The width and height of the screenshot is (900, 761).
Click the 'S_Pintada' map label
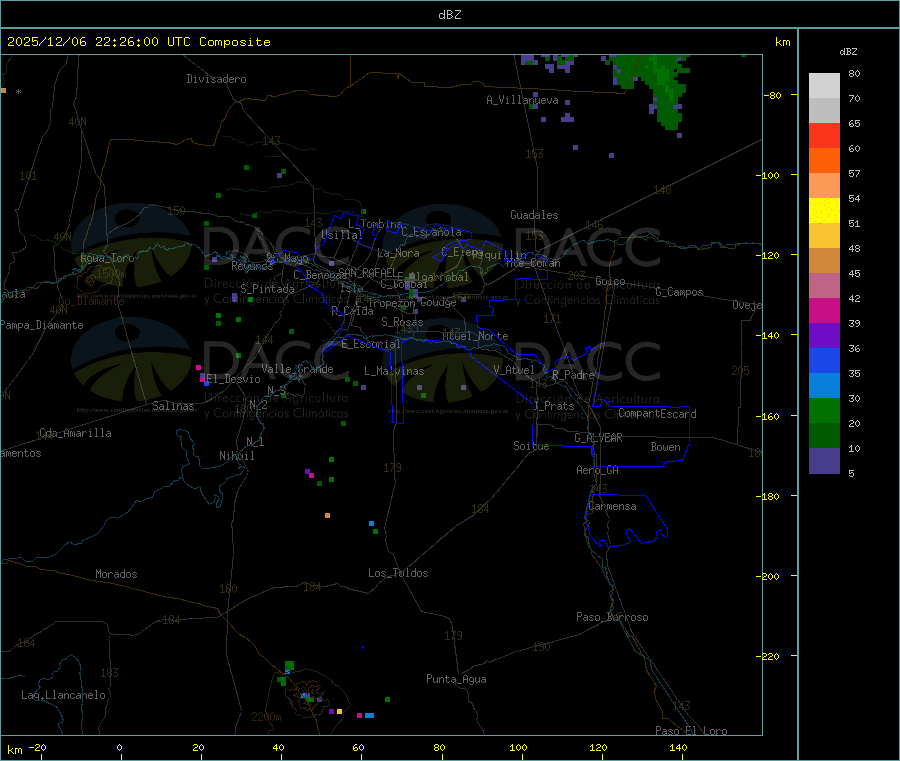[267, 289]
